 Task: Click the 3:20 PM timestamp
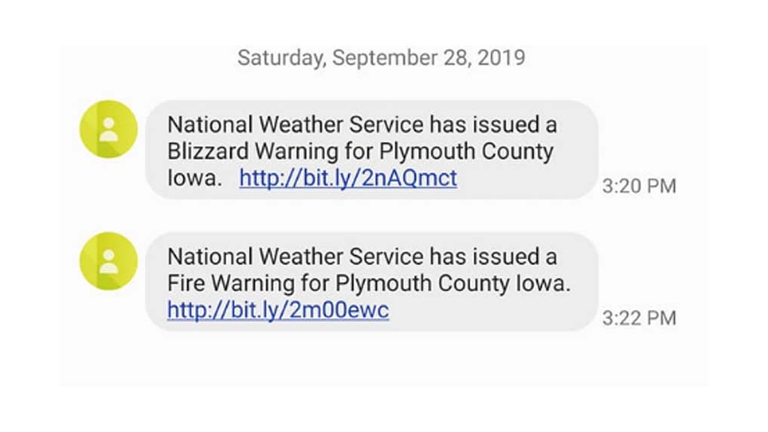(640, 187)
